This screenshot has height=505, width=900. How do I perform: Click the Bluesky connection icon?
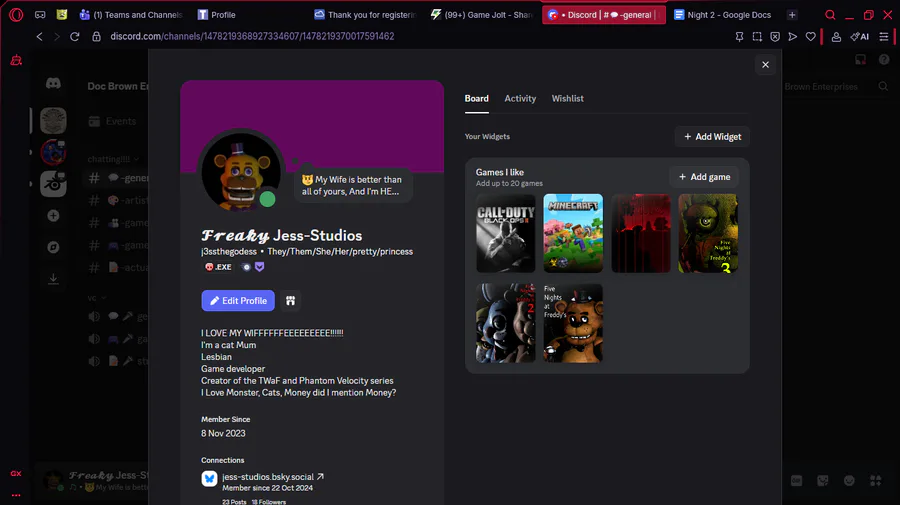pos(210,479)
